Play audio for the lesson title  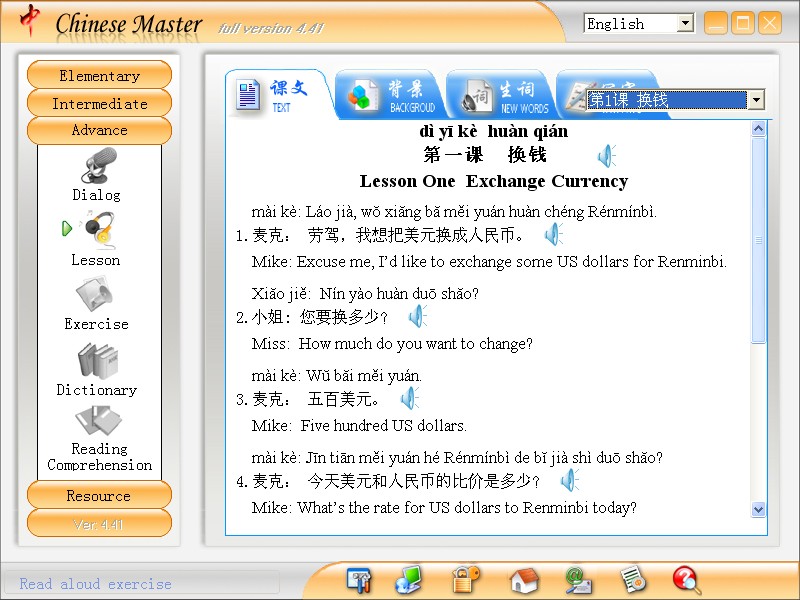pyautogui.click(x=607, y=156)
